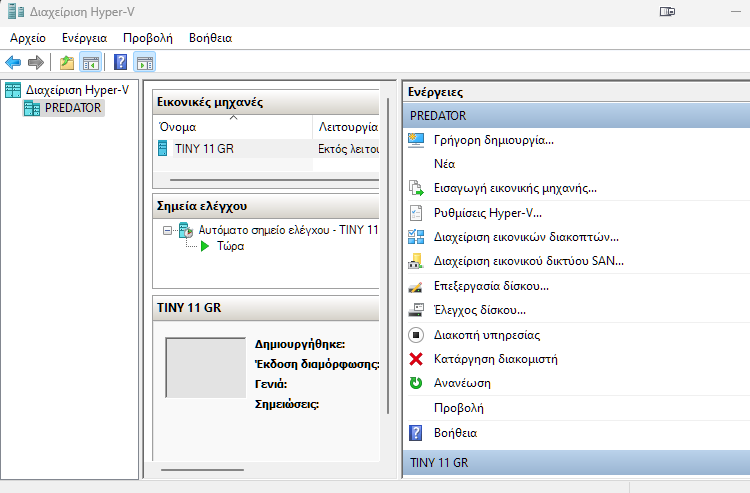Click the Διακοπή υπηρεσίας stop icon
The width and height of the screenshot is (750, 493).
click(416, 335)
